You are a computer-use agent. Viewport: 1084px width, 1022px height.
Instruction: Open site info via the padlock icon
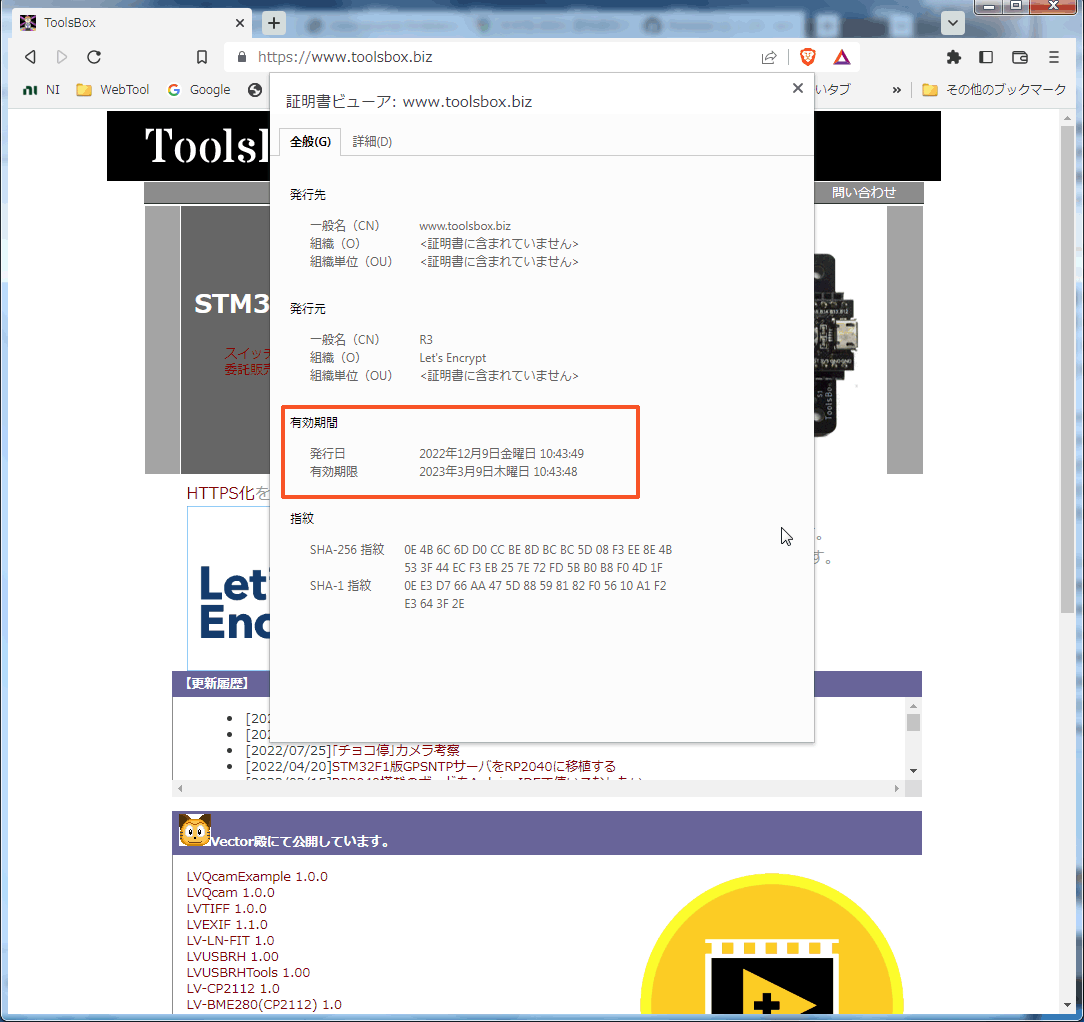[241, 57]
